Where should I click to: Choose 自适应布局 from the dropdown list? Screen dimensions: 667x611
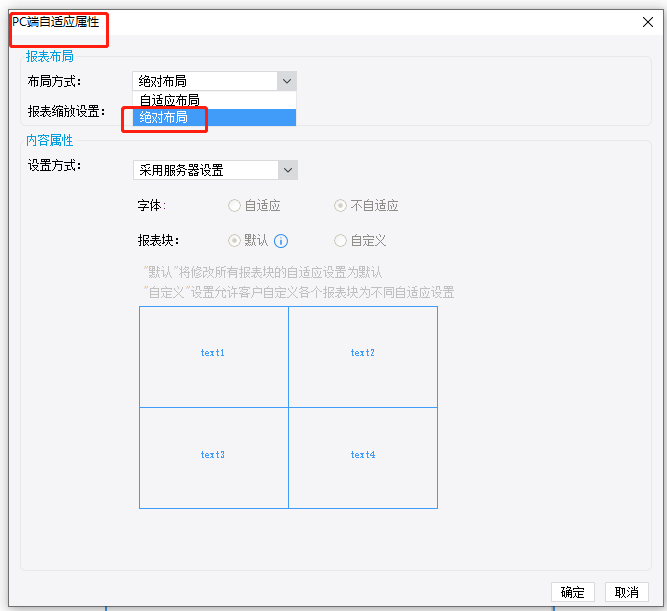pyautogui.click(x=214, y=100)
